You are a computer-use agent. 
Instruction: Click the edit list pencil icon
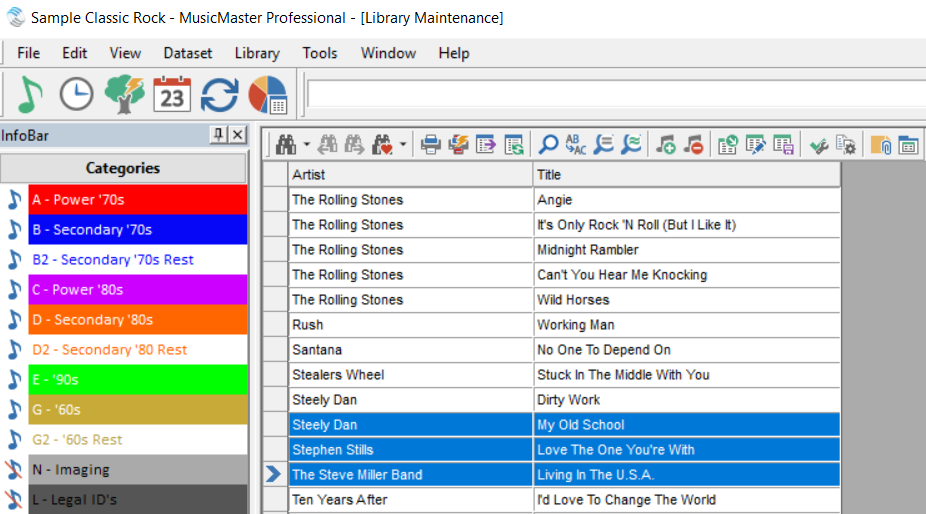coord(755,144)
